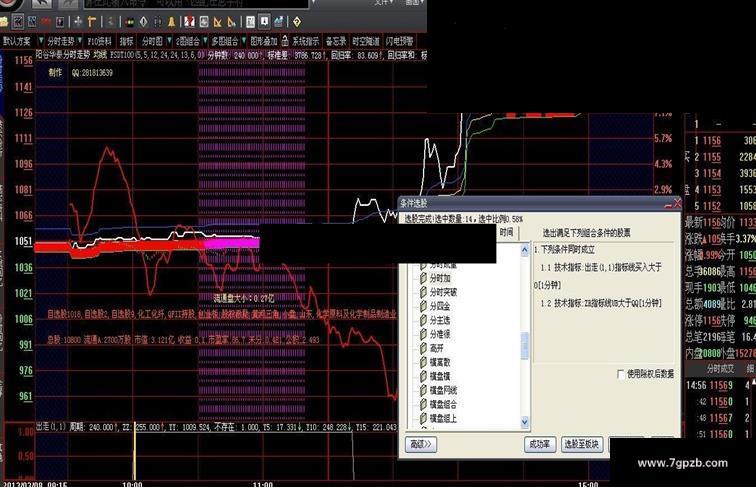The image size is (756, 487).
Task: Click the 流通盘大小:0.27亿 chart label
Action: pos(244,299)
